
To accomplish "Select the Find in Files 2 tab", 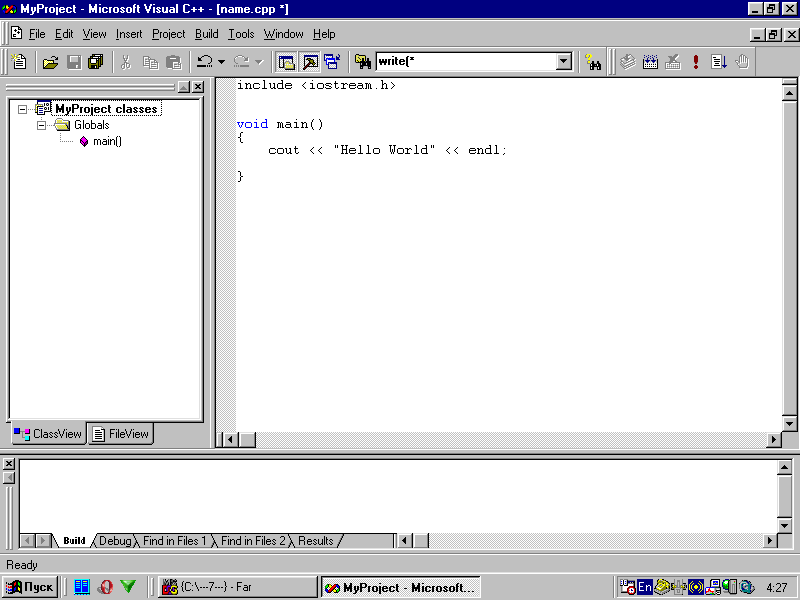I will 253,541.
